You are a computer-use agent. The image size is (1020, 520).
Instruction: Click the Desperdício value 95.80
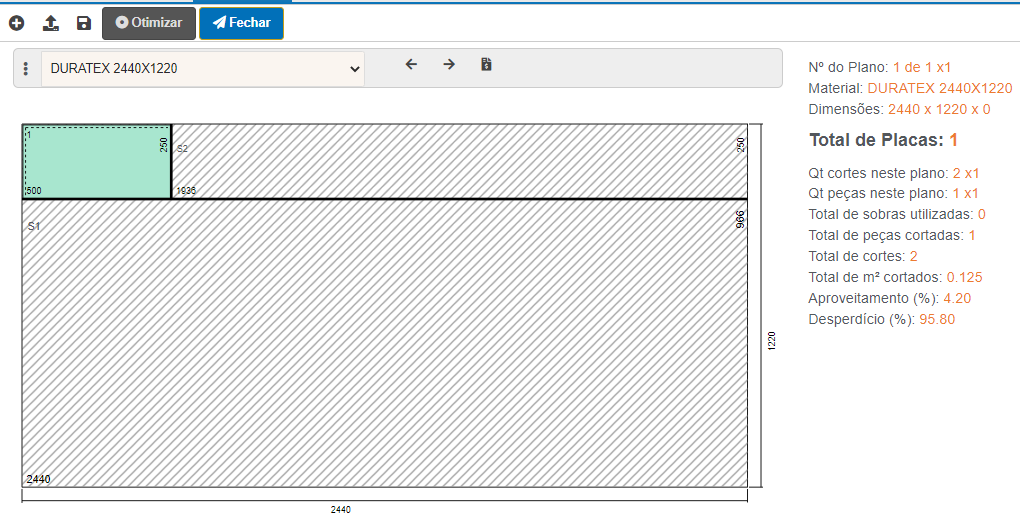pos(937,320)
